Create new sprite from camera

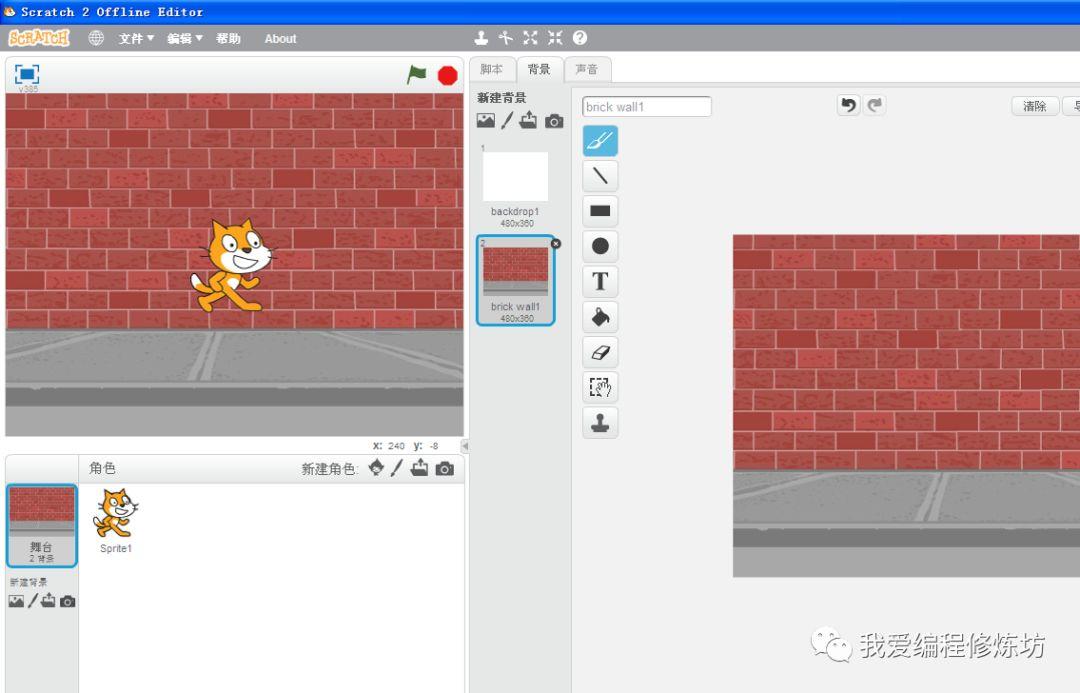click(445, 469)
